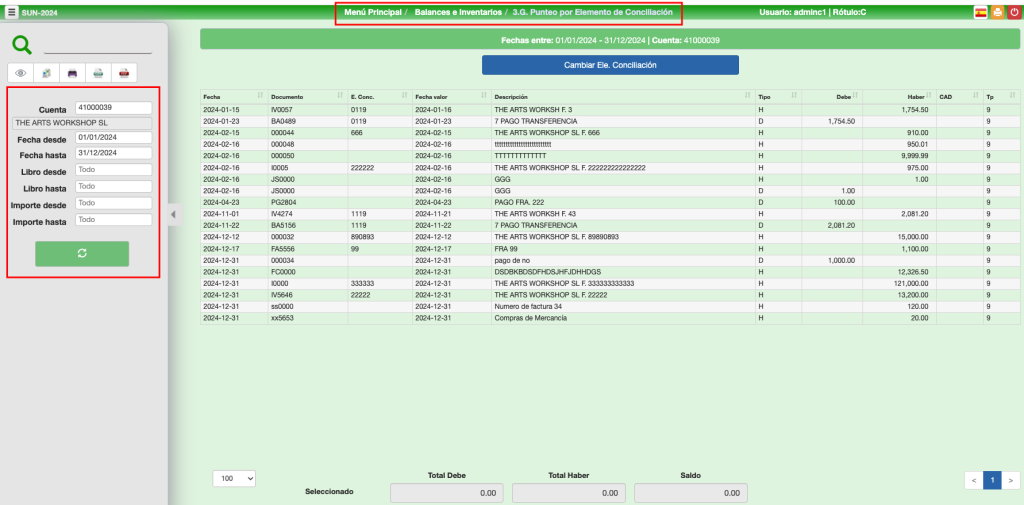The image size is (1024, 505).
Task: Click the eye view icon in sidebar toolbar
Action: pos(21,73)
